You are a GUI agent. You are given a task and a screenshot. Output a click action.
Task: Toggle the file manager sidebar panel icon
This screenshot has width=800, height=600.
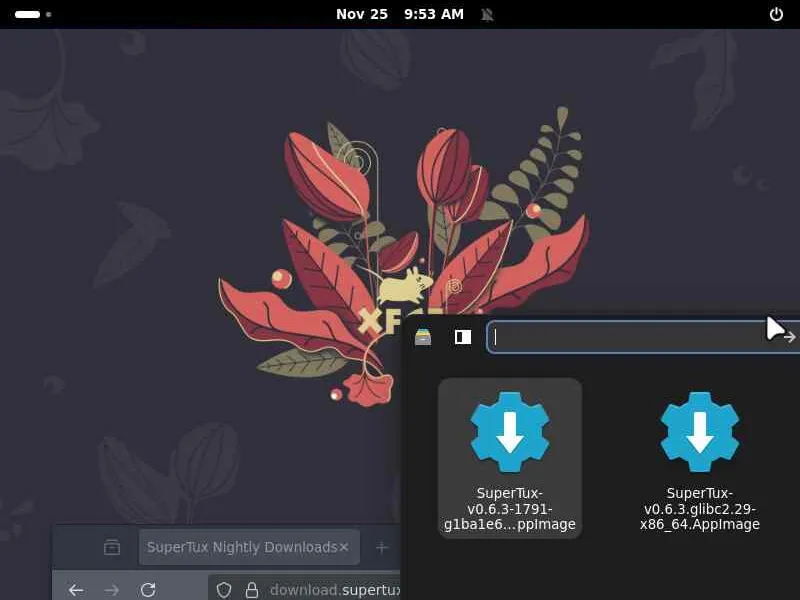463,337
